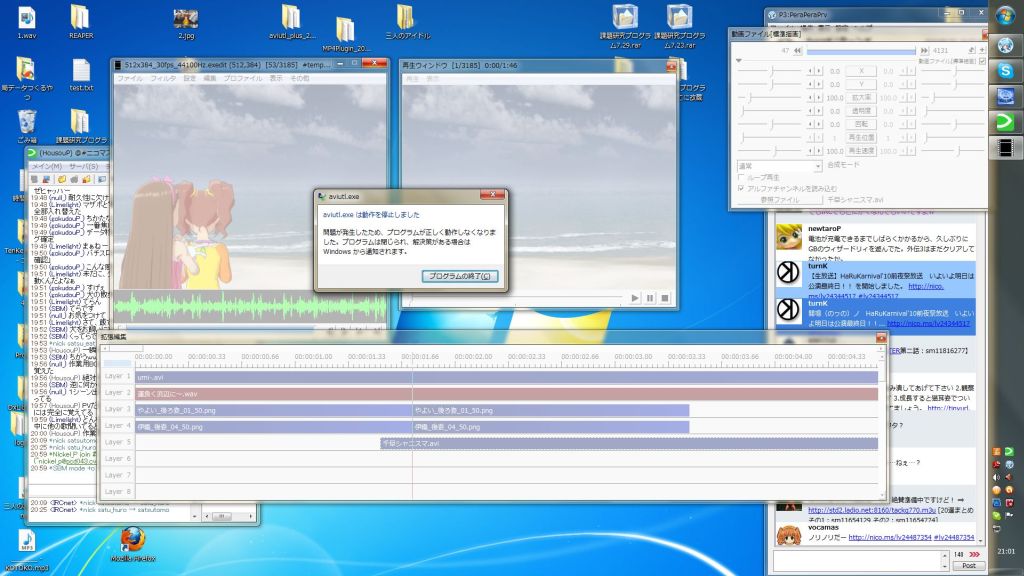Open the REAPER desktop folder
The width and height of the screenshot is (1024, 576).
80,22
